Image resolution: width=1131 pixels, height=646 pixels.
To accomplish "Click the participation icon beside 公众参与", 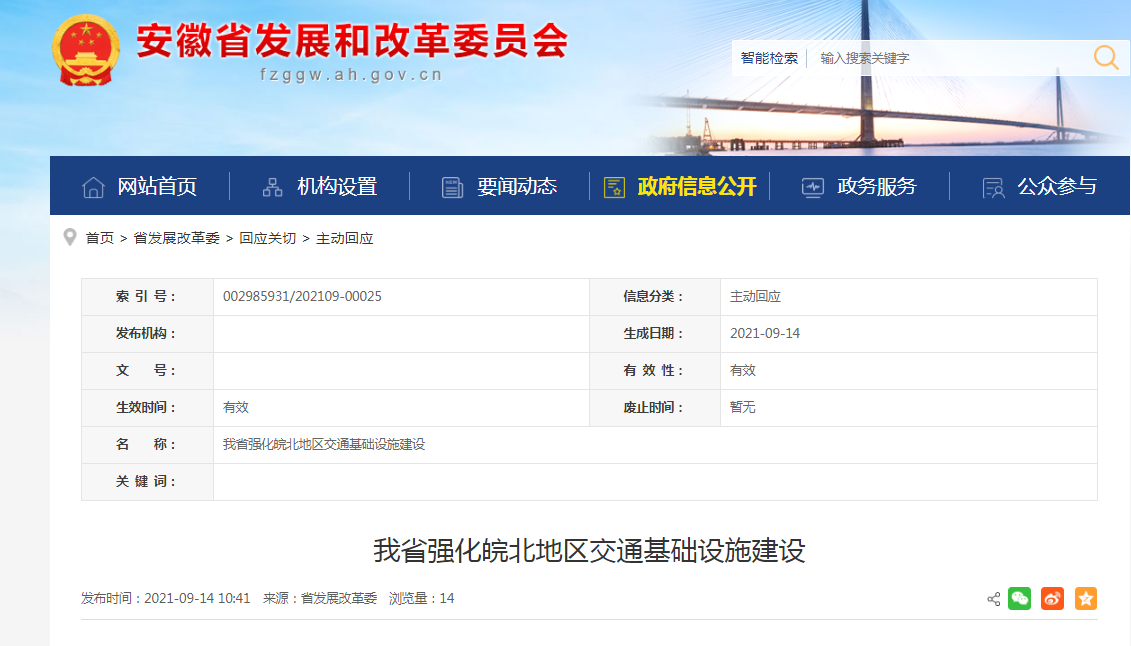I will coord(993,188).
